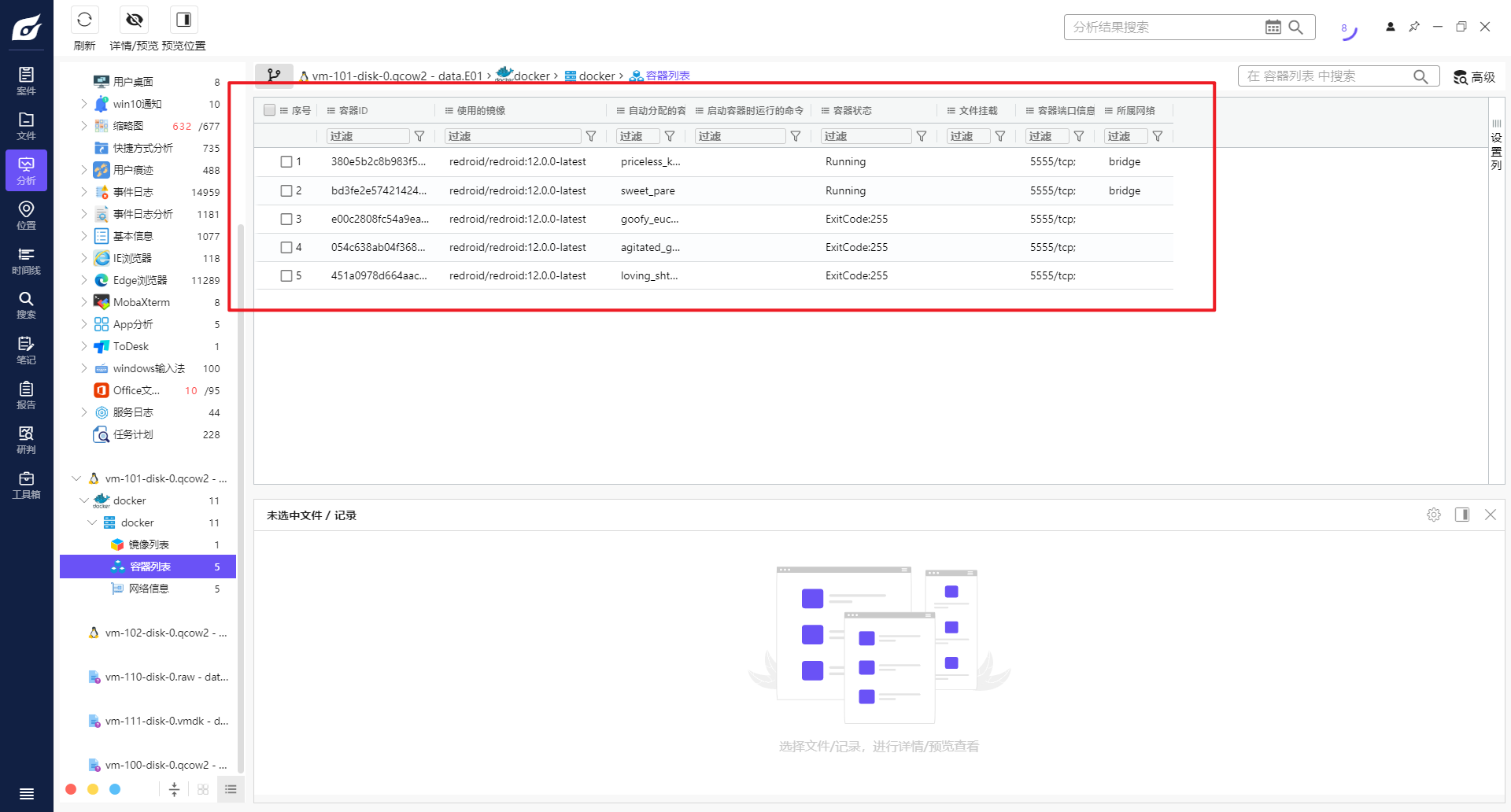Toggle the preview panel dock position icon
The width and height of the screenshot is (1511, 812).
[x=1462, y=515]
